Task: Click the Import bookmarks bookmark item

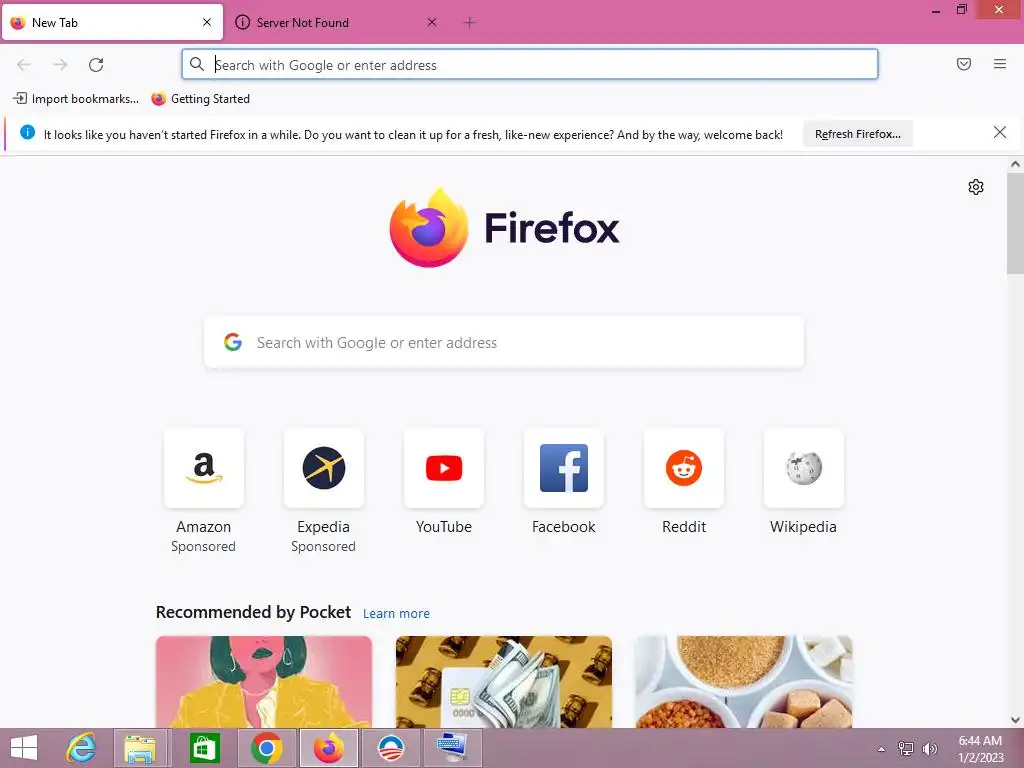Action: (x=76, y=99)
